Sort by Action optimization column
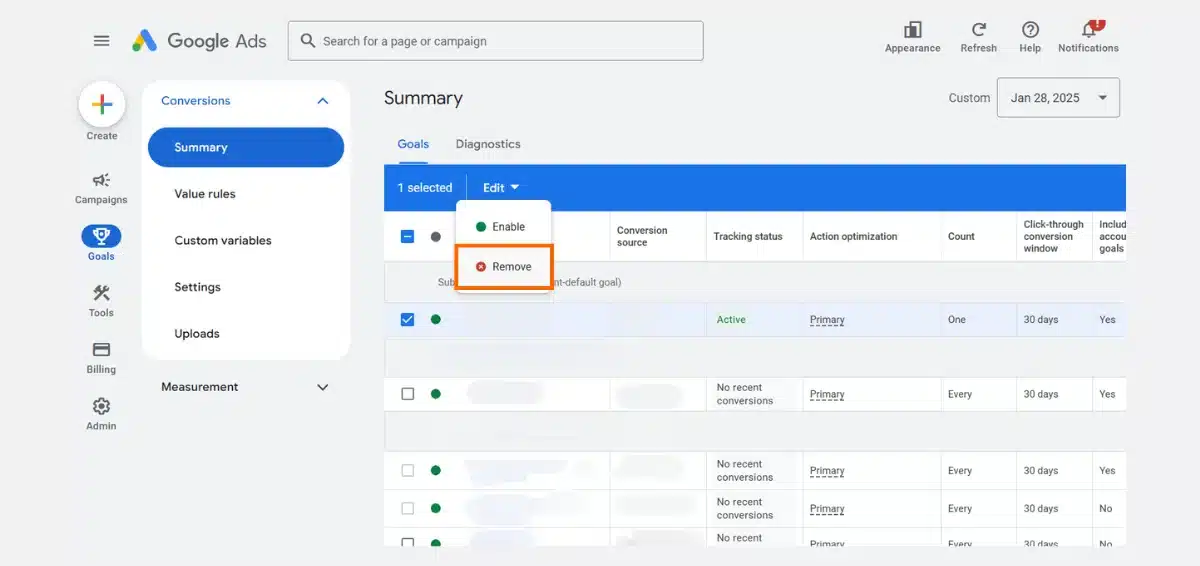Viewport: 1200px width, 566px height. coord(853,237)
